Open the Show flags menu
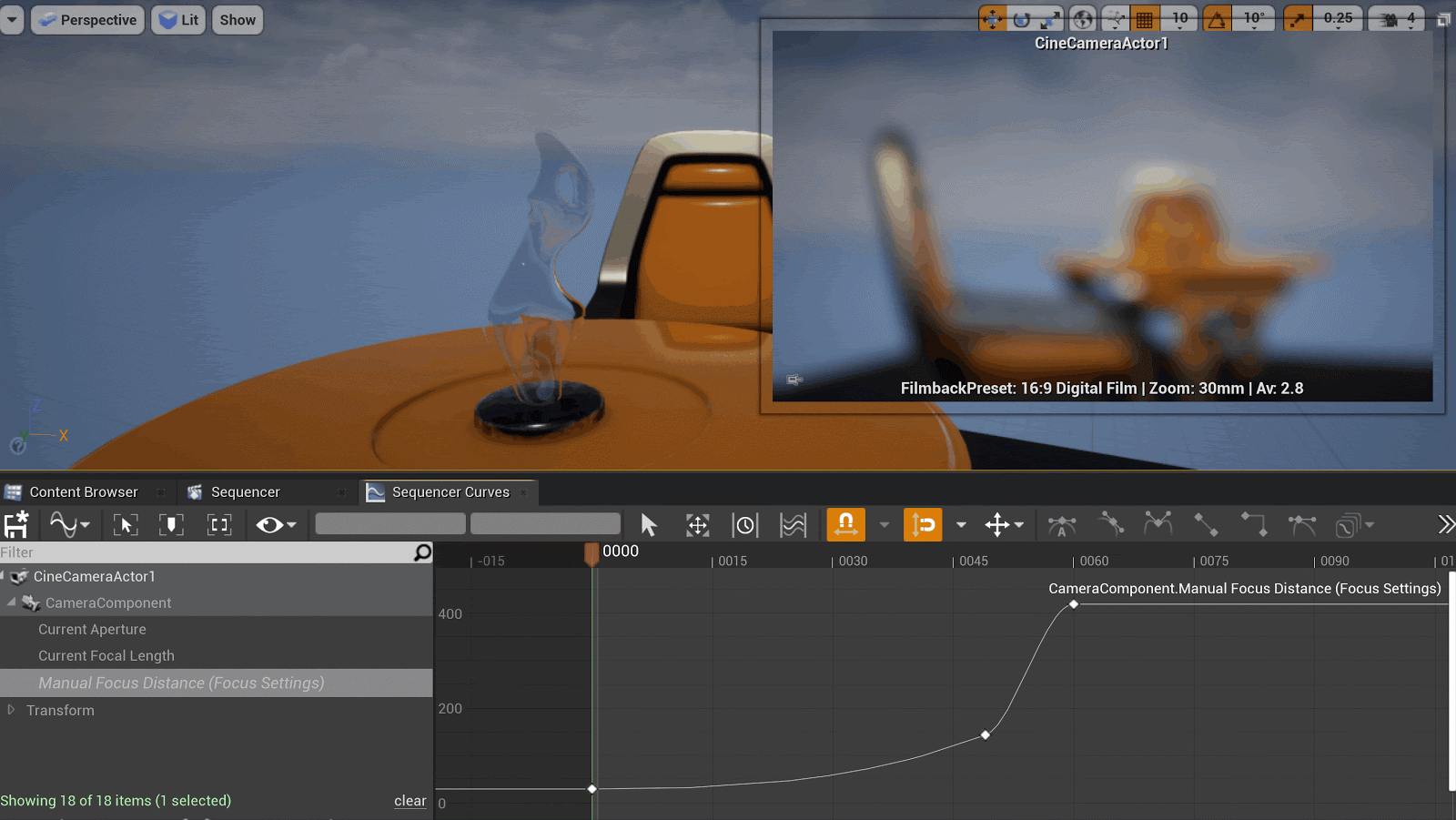This screenshot has width=1456, height=820. [238, 19]
